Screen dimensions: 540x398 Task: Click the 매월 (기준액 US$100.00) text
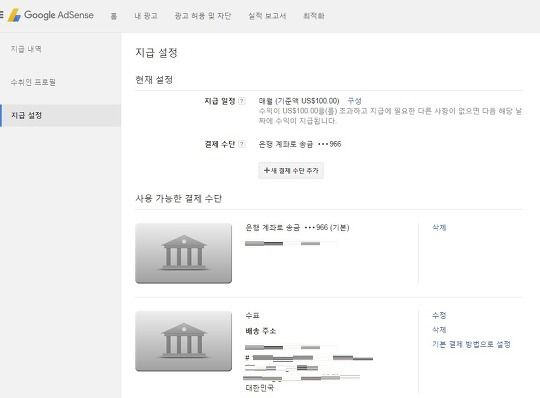(x=299, y=101)
